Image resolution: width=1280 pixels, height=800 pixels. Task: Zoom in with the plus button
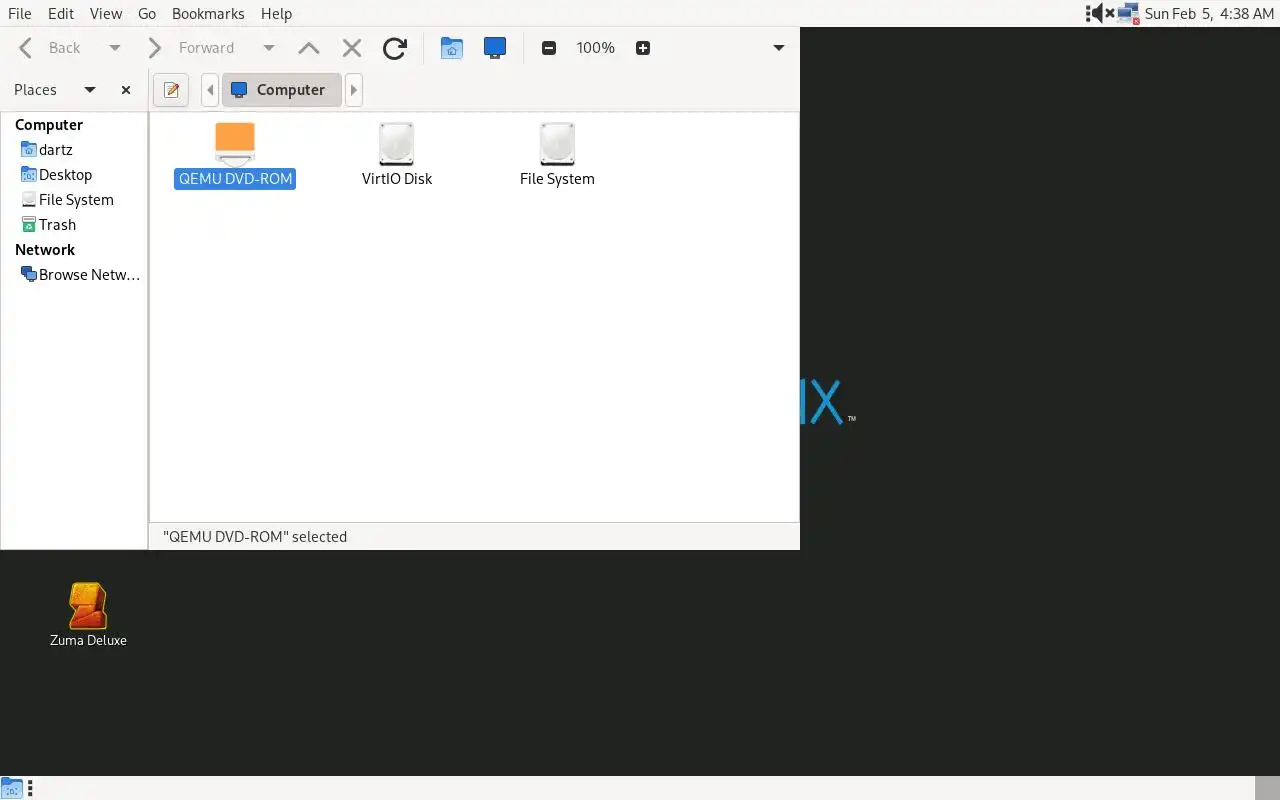point(643,48)
